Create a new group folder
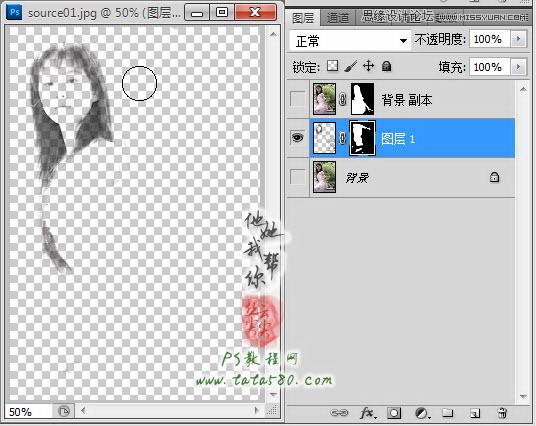This screenshot has width=536, height=426. [447, 413]
